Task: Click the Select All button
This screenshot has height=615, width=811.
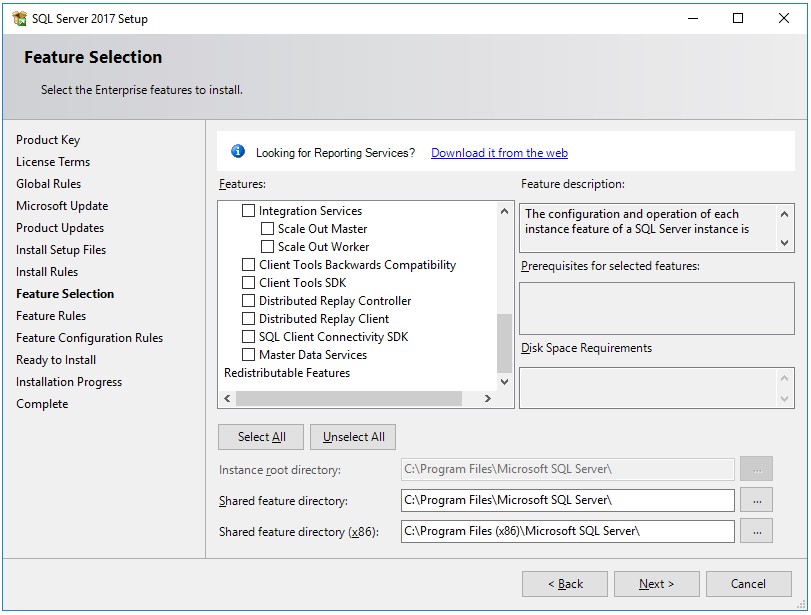Action: tap(261, 437)
